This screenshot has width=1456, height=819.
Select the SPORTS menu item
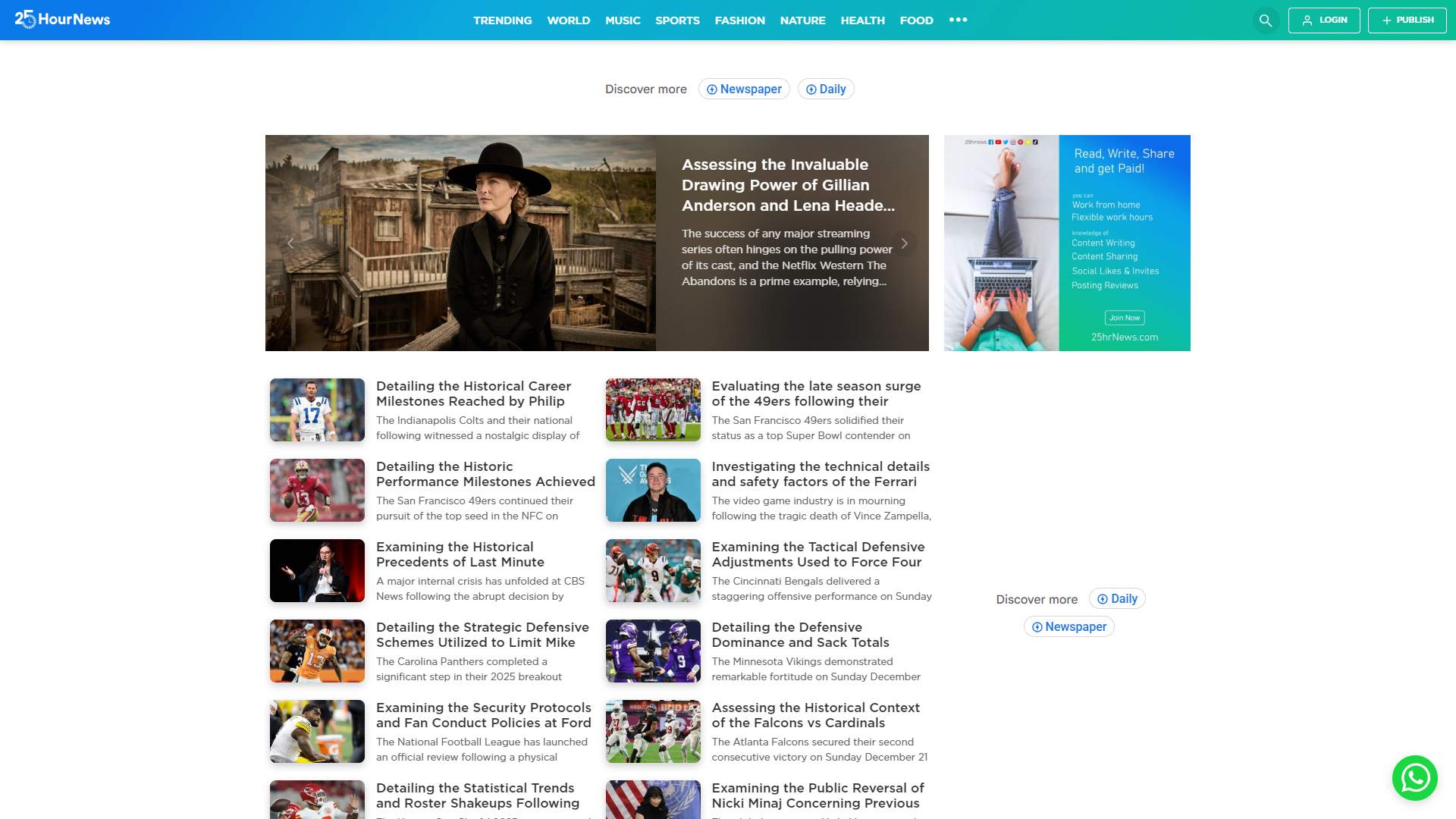tap(677, 20)
